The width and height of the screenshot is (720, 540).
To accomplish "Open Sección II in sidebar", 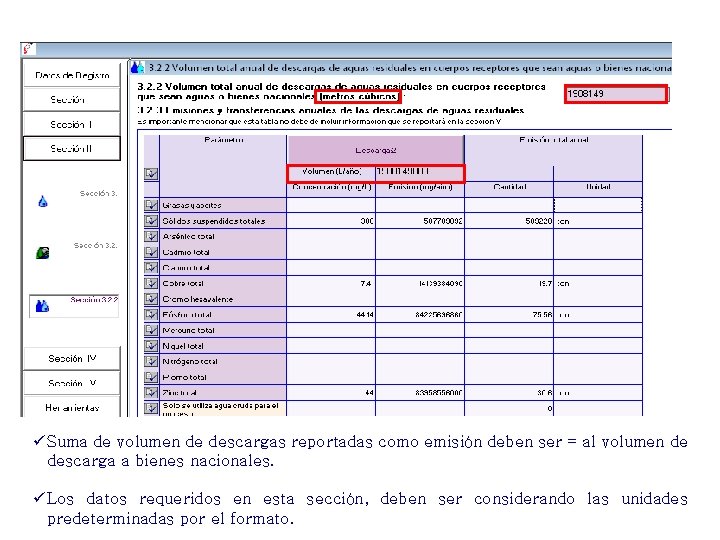I will (x=72, y=124).
